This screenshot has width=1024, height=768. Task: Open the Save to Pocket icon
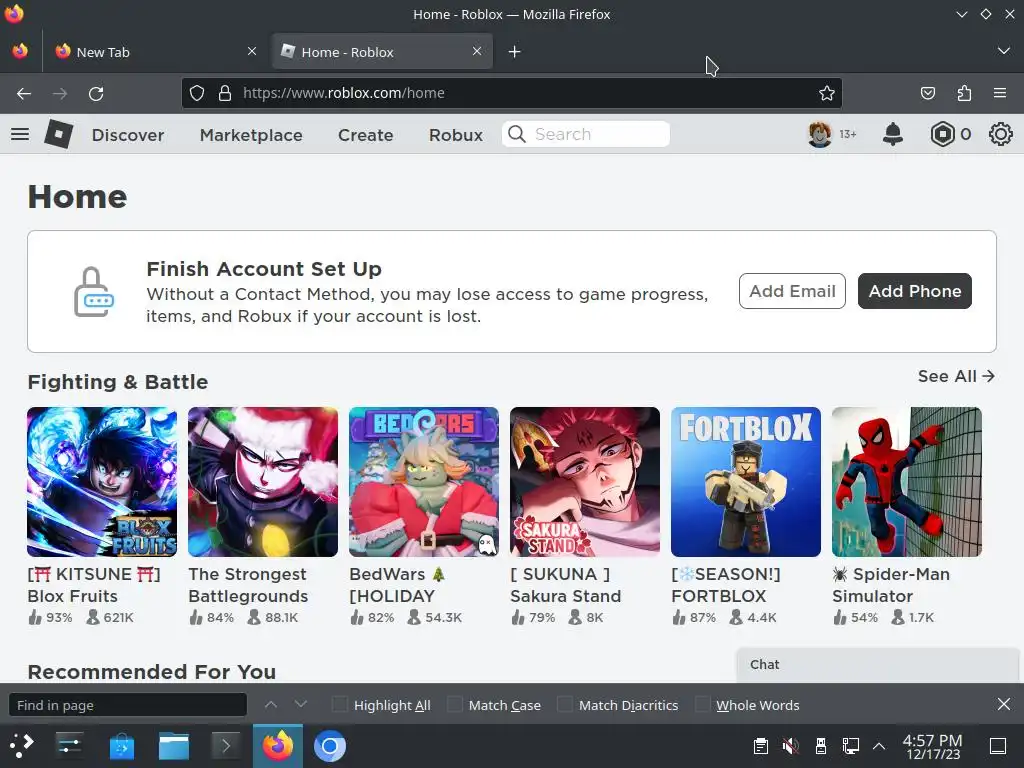click(927, 93)
